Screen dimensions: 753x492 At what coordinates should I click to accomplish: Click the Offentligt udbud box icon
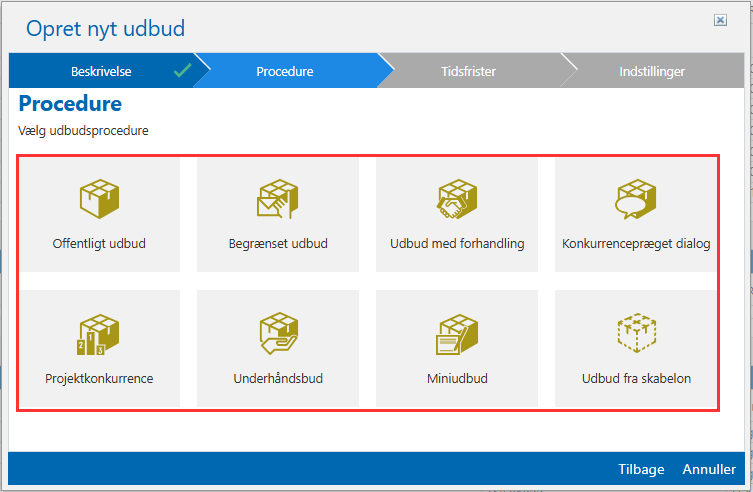pos(99,198)
